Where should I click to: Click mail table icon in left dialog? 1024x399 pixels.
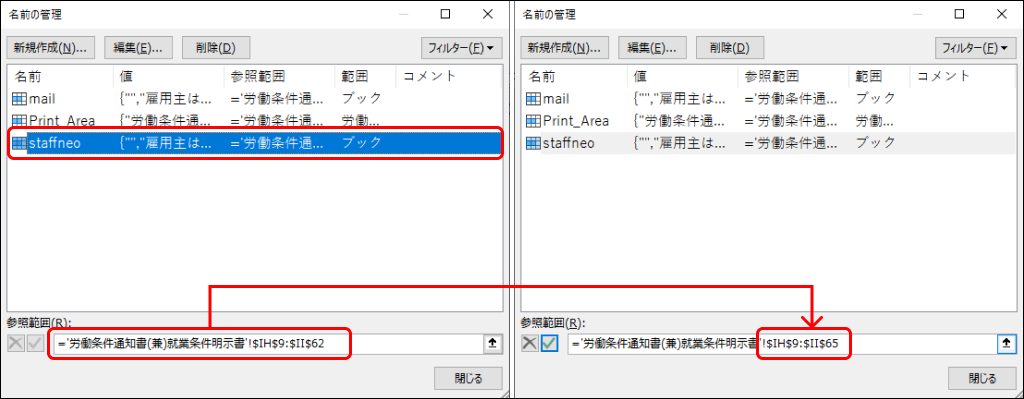[20, 99]
